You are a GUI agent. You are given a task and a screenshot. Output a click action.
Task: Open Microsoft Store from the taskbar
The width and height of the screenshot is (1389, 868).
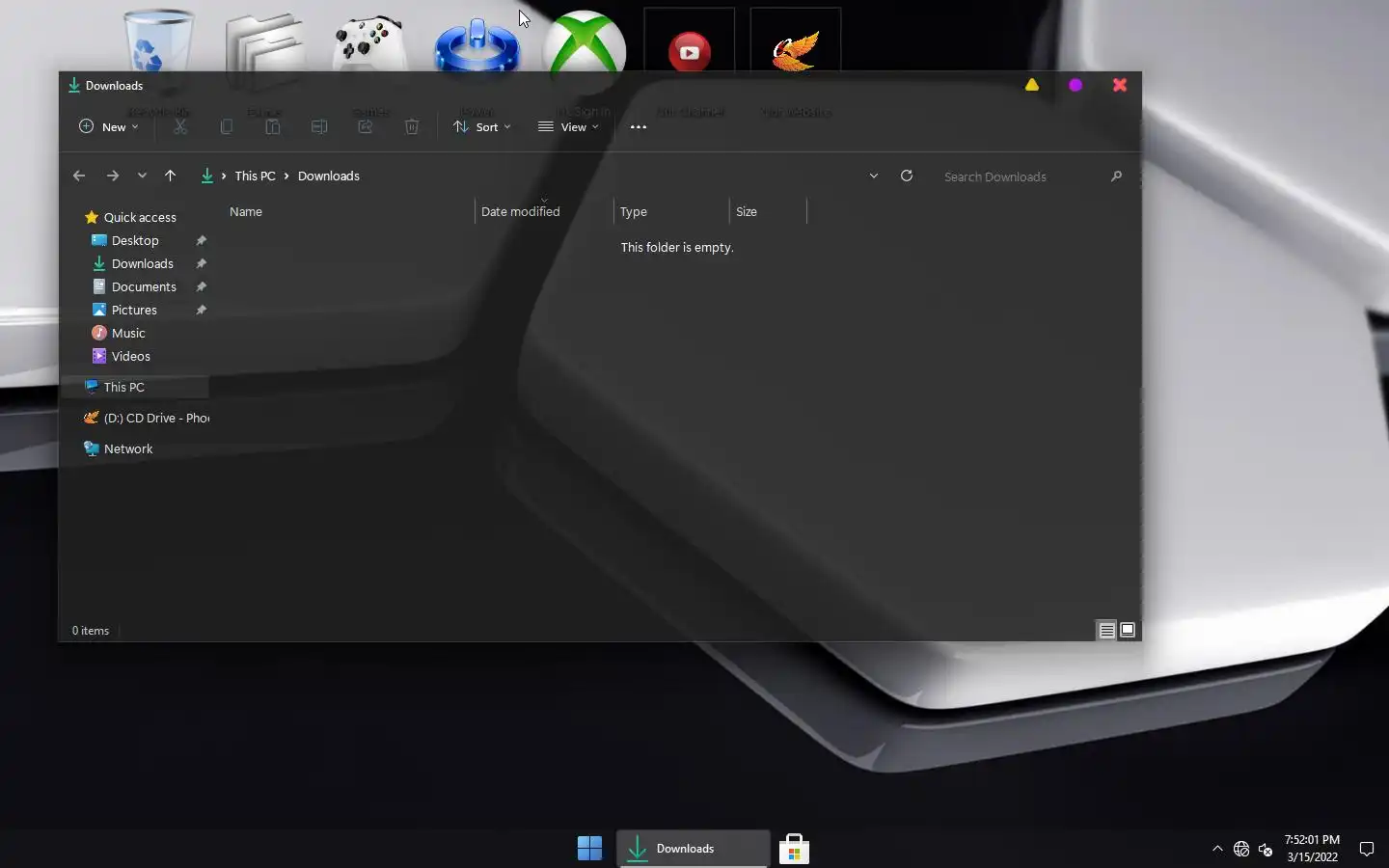pos(794,849)
